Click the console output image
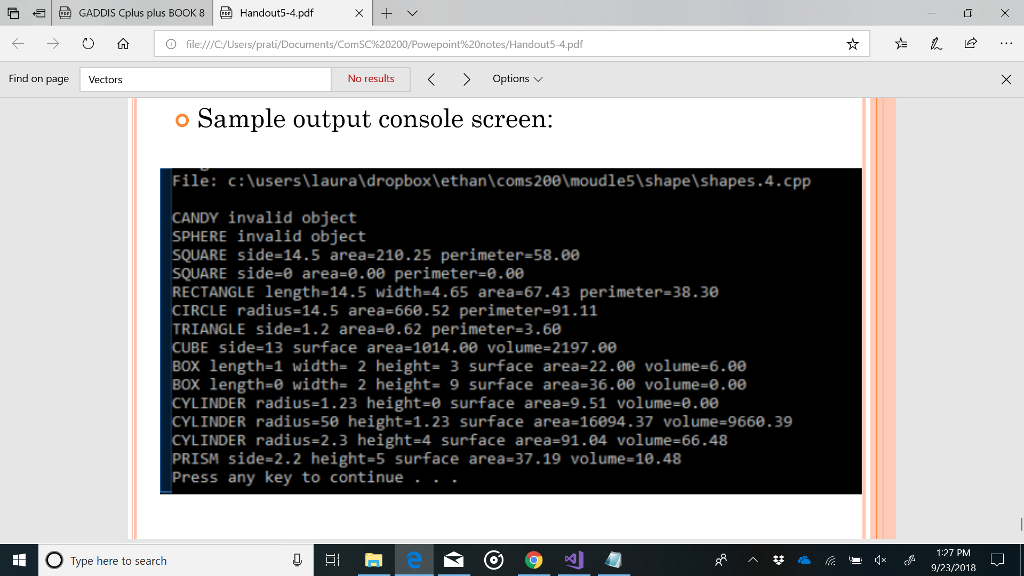This screenshot has height=576, width=1024. click(511, 330)
